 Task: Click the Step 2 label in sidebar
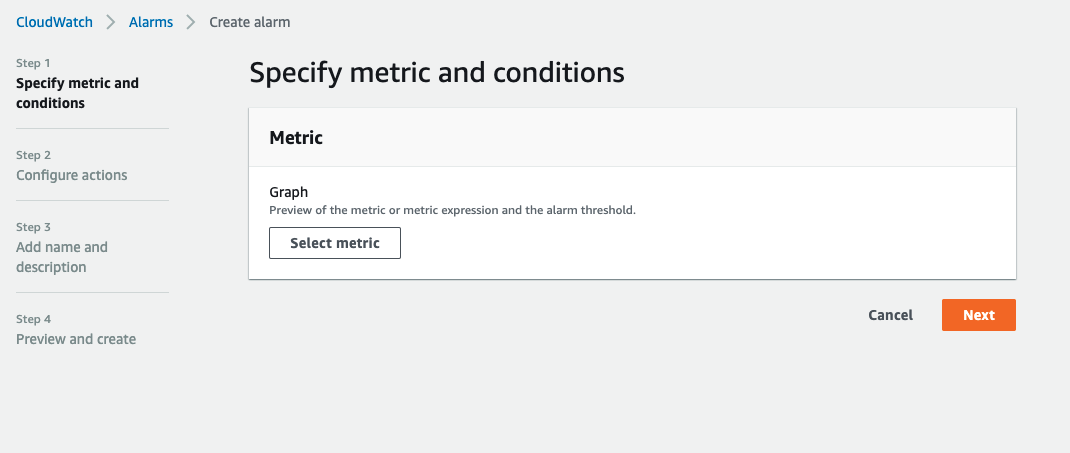(x=33, y=155)
